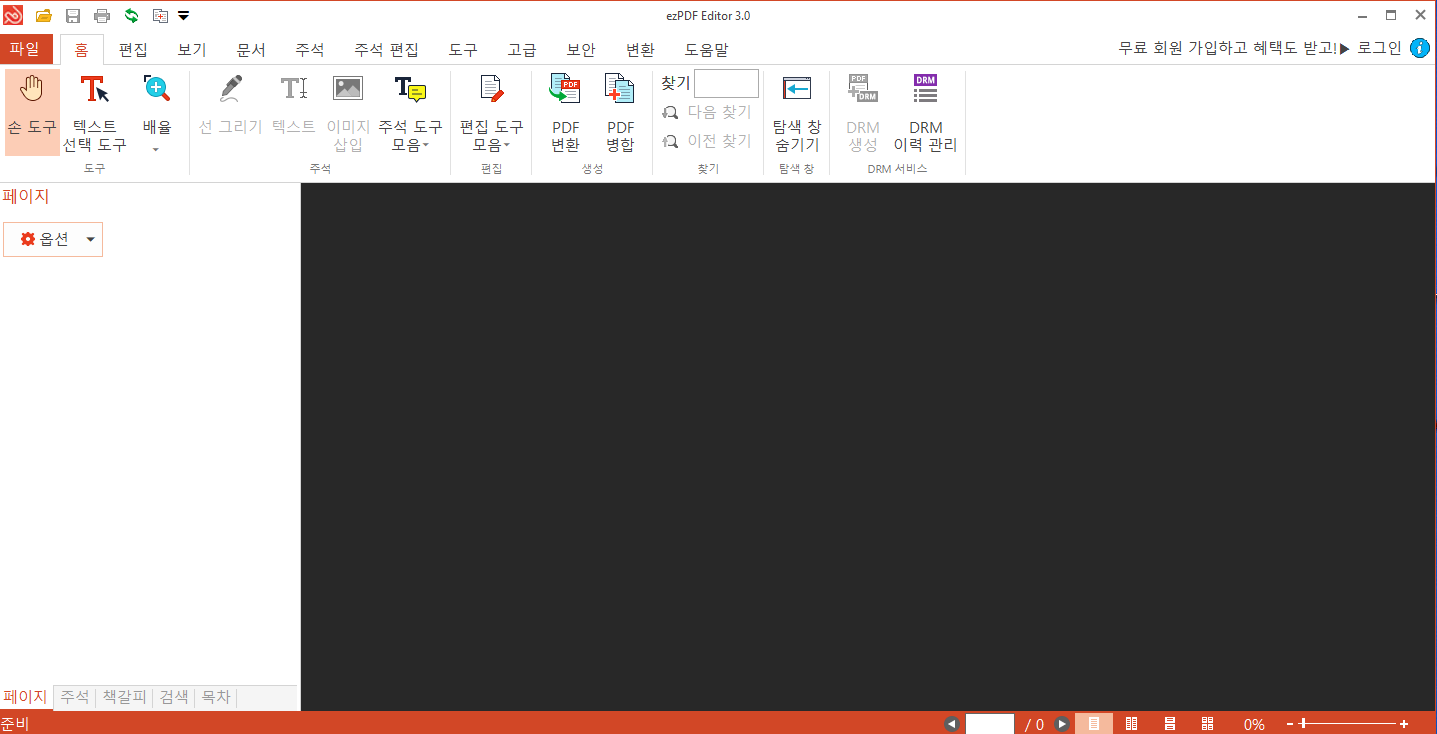Expand the 편집 도구 모음 dropdown
Screen dimensions: 1437x734
tap(491, 112)
